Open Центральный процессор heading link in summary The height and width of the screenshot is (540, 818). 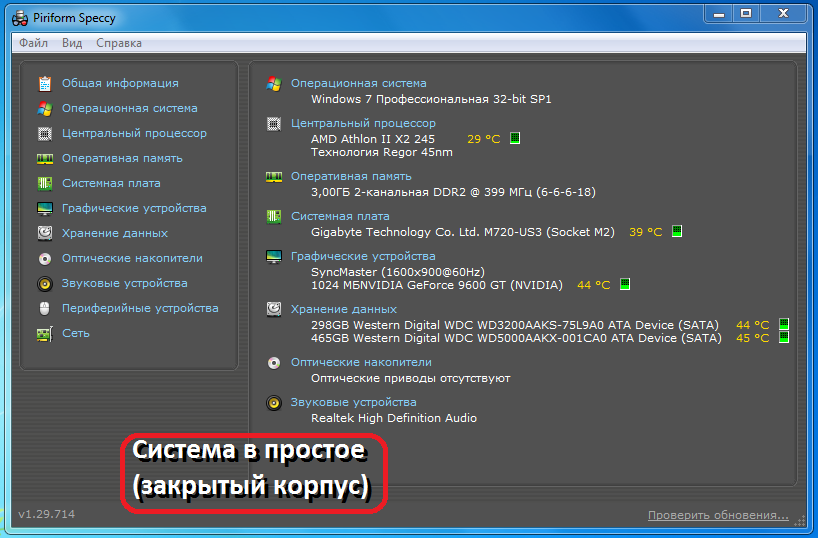(x=363, y=124)
